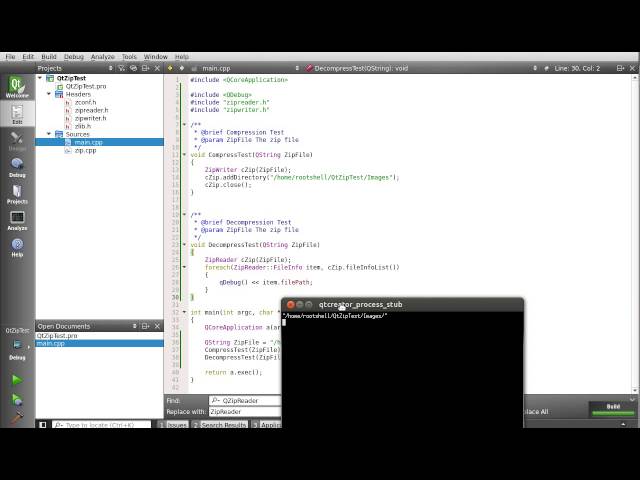Switch to Edit mode in sidebar
Image resolution: width=640 pixels, height=480 pixels.
17,114
